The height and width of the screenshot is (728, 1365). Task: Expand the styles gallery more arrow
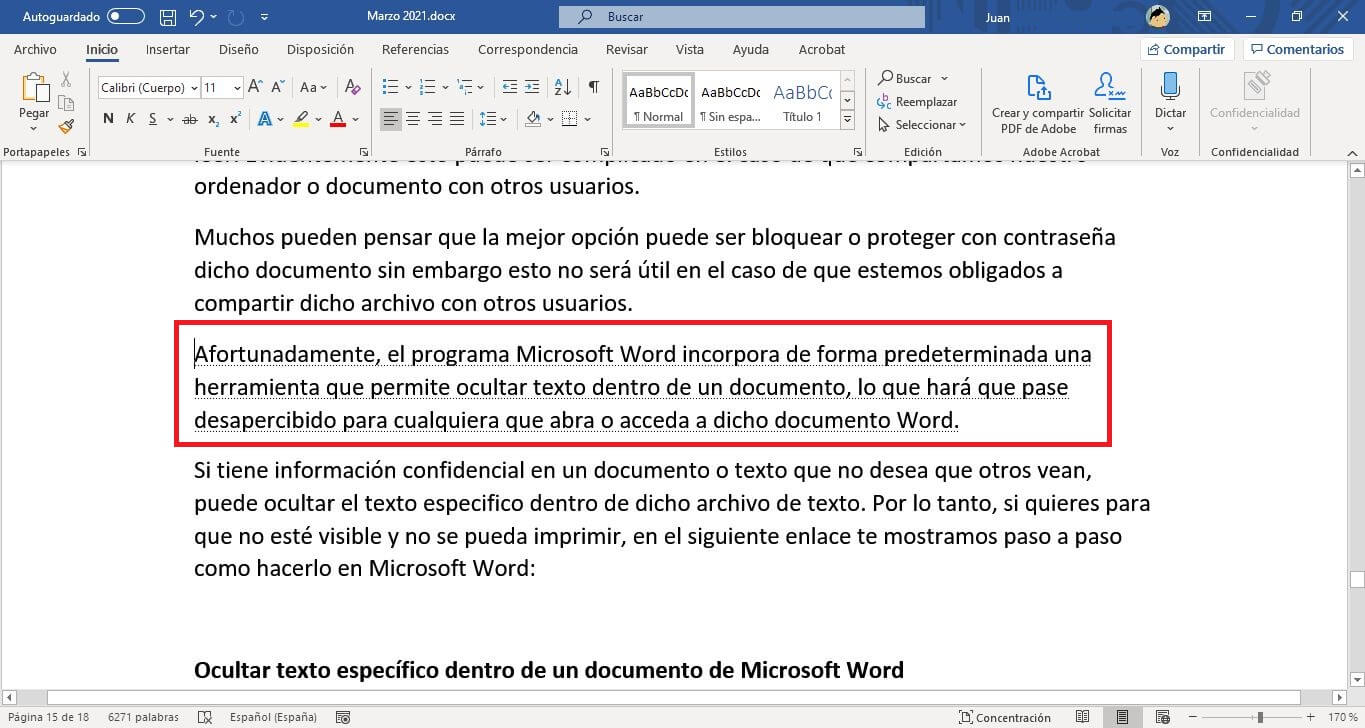pos(848,120)
